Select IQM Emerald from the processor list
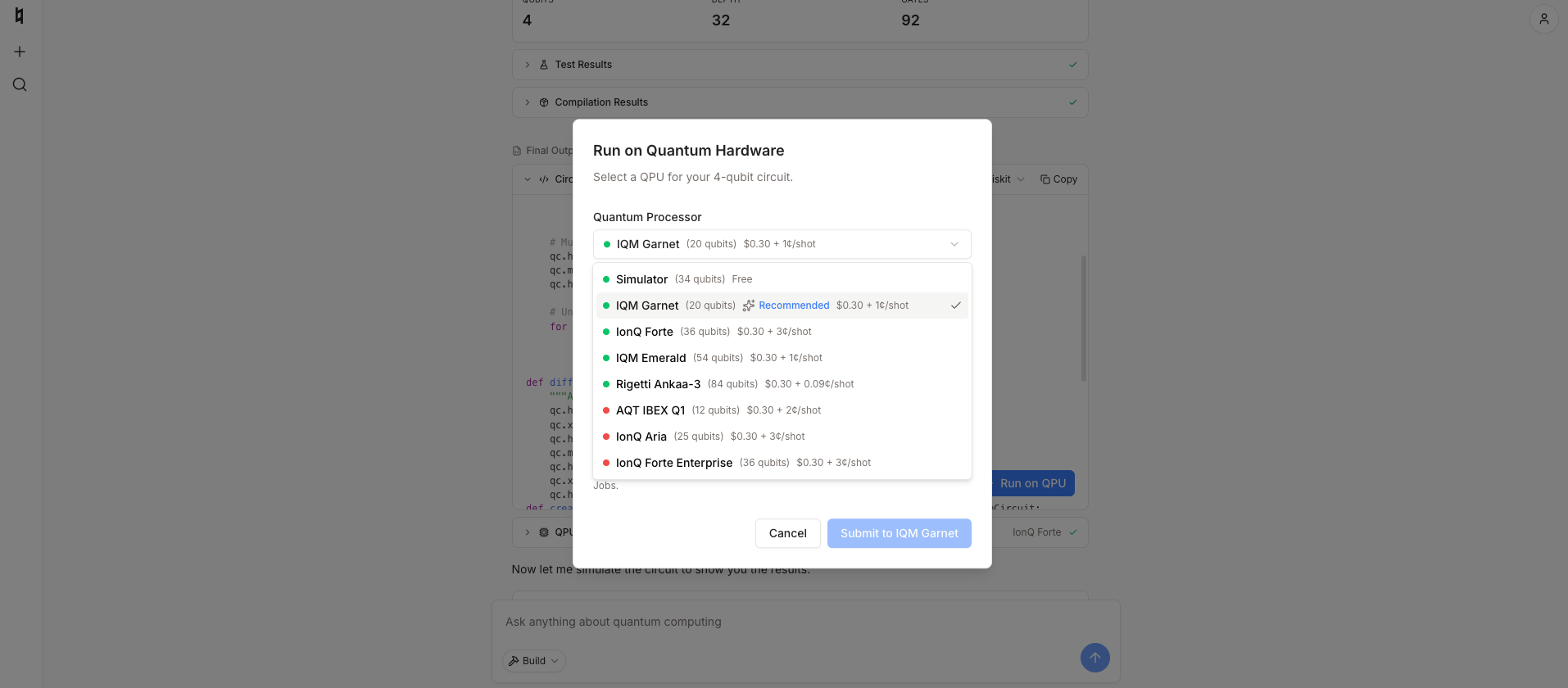Image resolution: width=1568 pixels, height=688 pixels. coord(782,358)
